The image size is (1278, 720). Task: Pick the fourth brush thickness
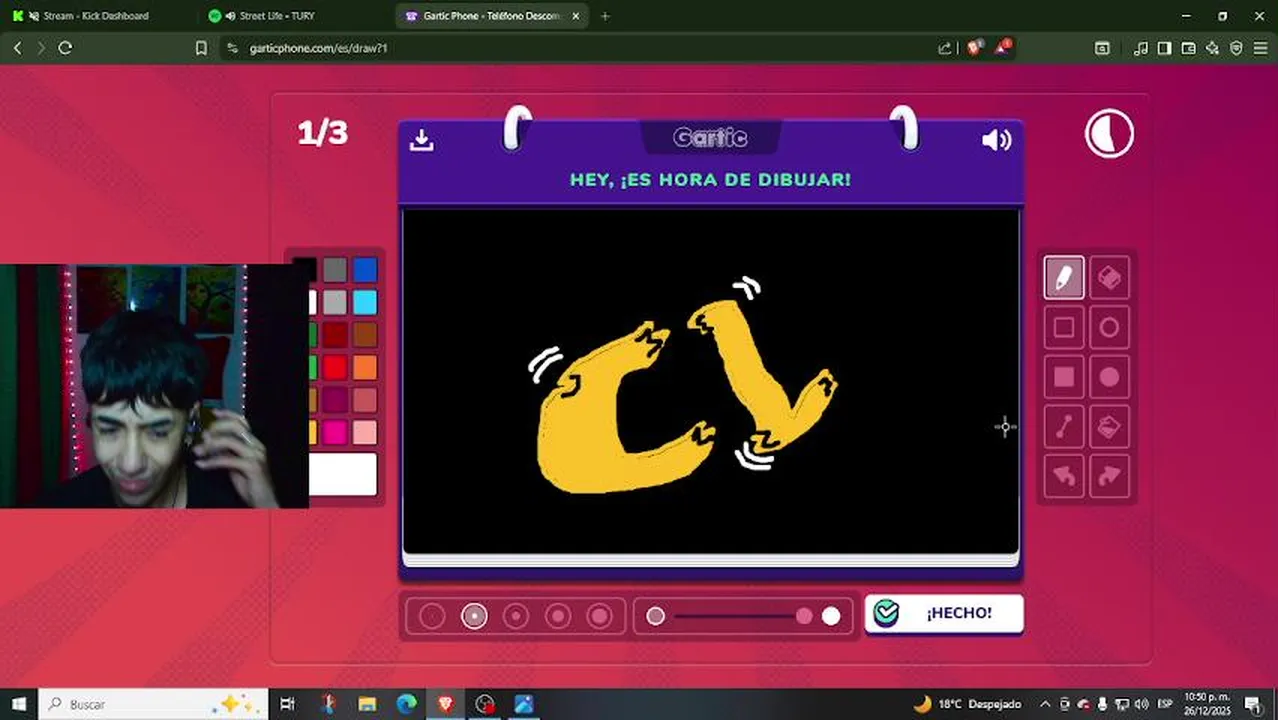[558, 616]
